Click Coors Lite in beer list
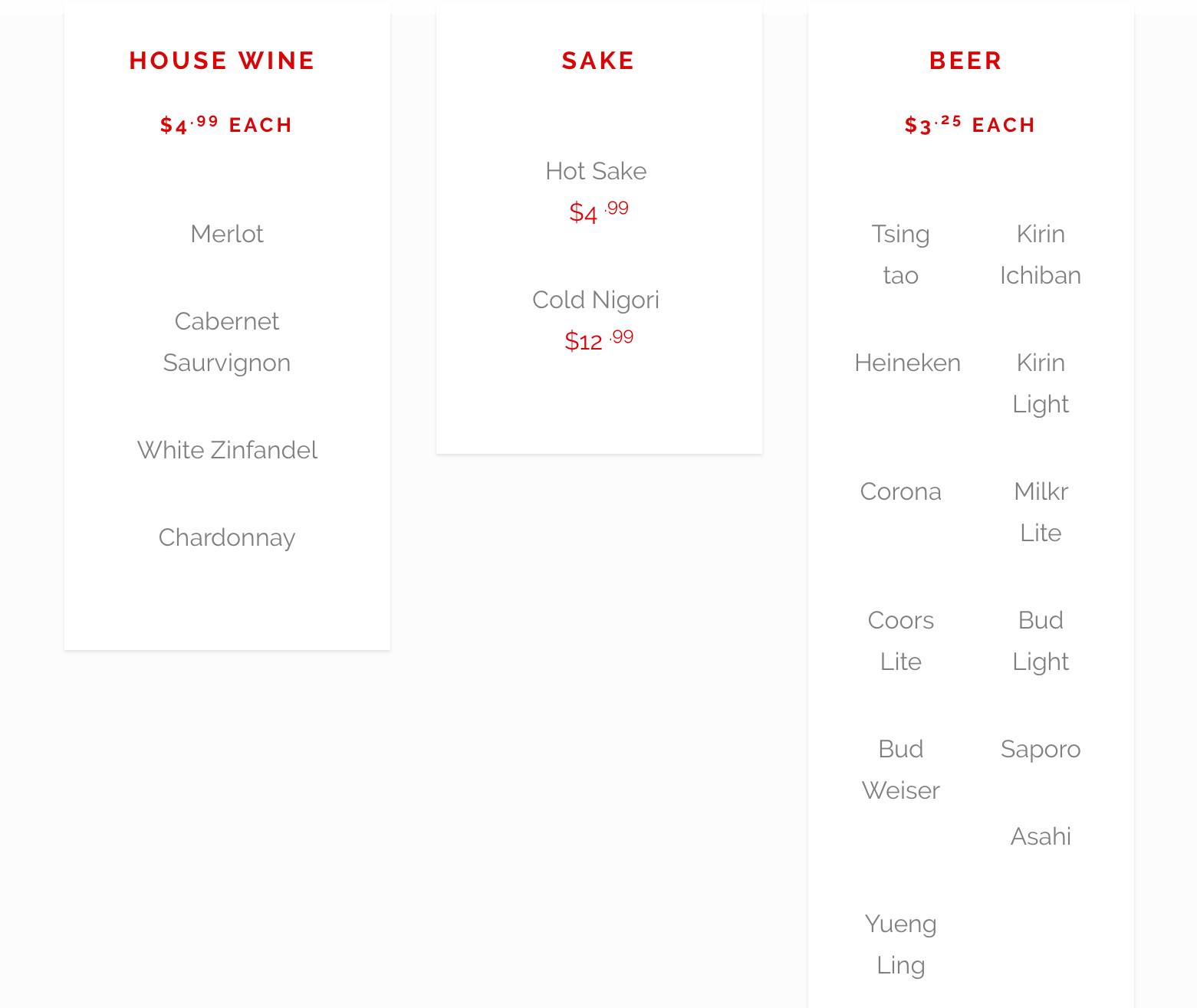Screen dimensions: 1197x1008 click(900, 641)
